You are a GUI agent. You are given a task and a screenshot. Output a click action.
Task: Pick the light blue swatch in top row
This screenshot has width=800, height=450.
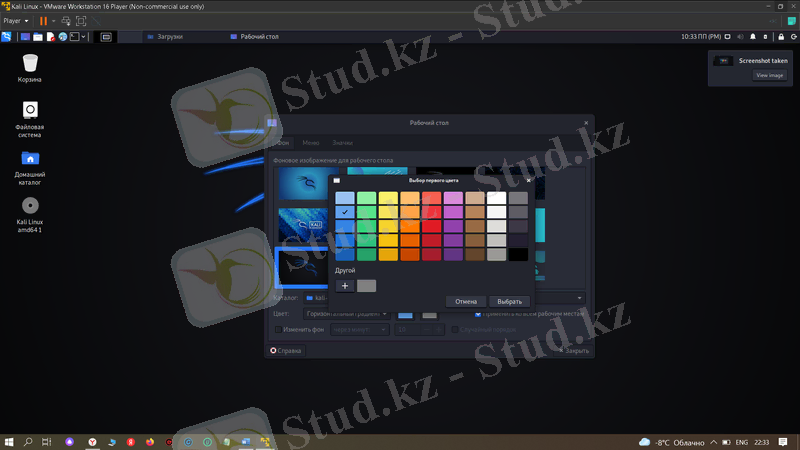tap(345, 198)
